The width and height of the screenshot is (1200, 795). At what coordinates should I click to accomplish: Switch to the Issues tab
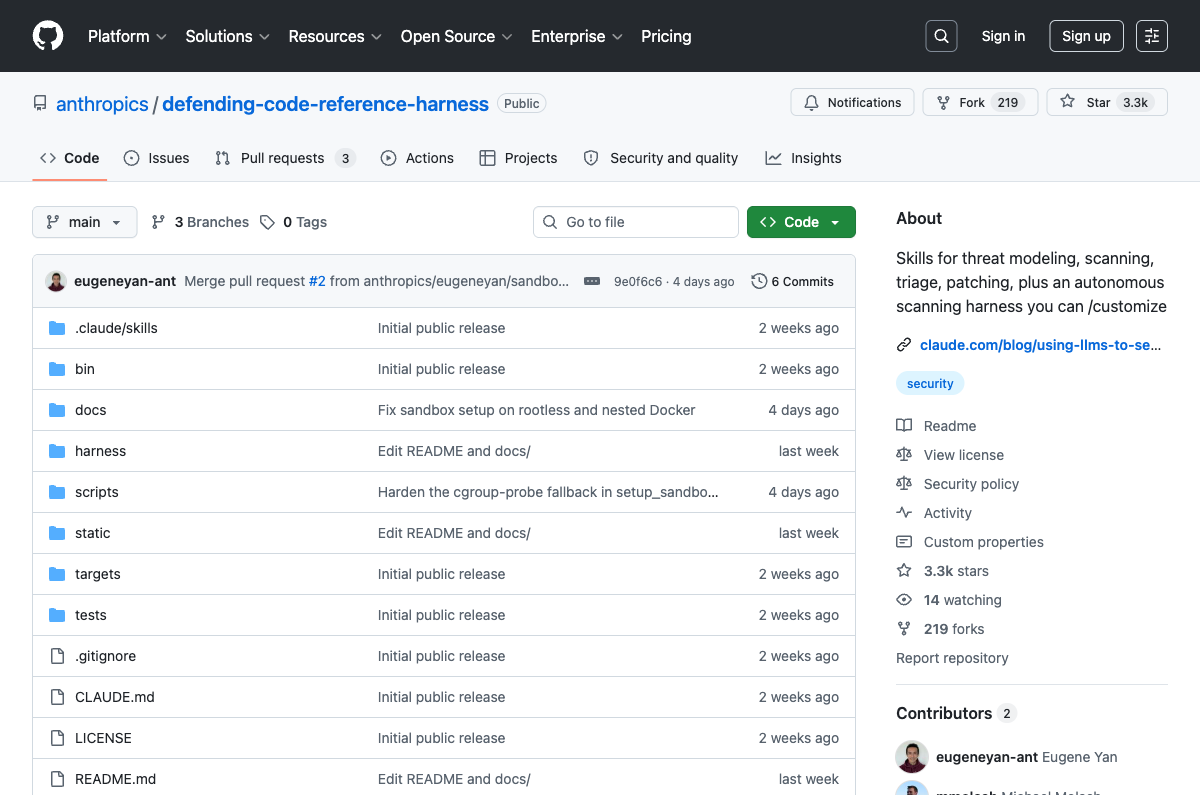click(157, 158)
